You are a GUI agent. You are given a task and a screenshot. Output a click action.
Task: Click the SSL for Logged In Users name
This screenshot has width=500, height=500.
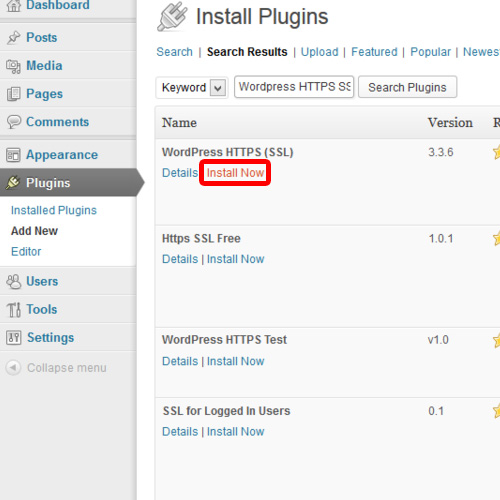226,411
